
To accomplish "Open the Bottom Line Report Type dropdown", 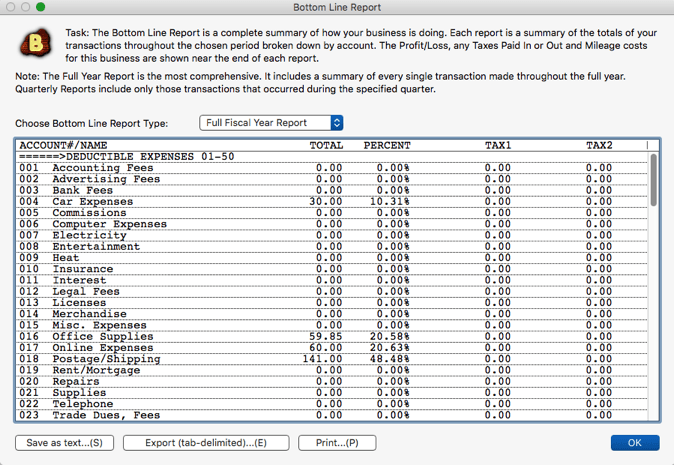I will point(271,123).
